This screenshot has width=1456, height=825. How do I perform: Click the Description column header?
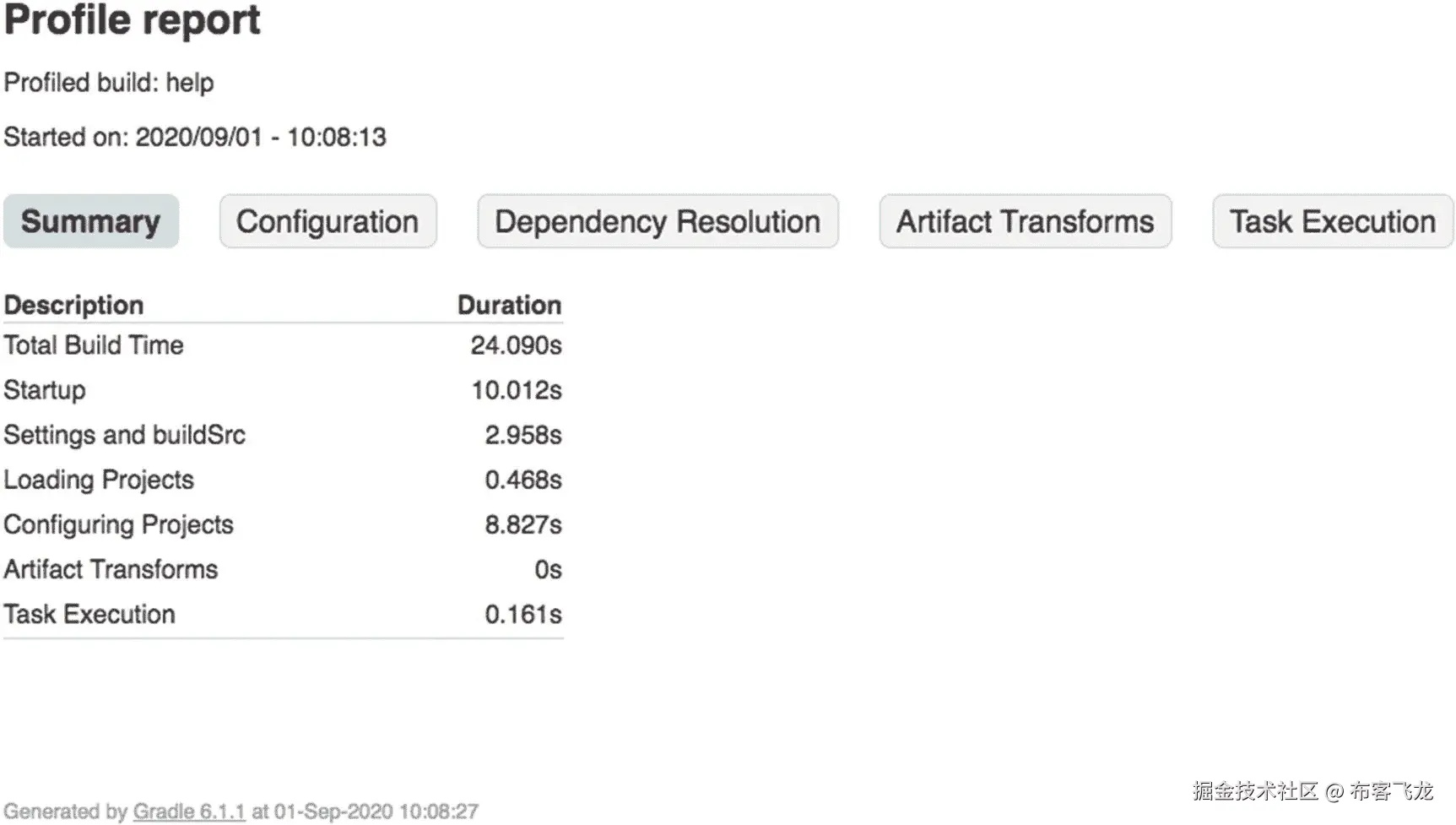(x=73, y=305)
